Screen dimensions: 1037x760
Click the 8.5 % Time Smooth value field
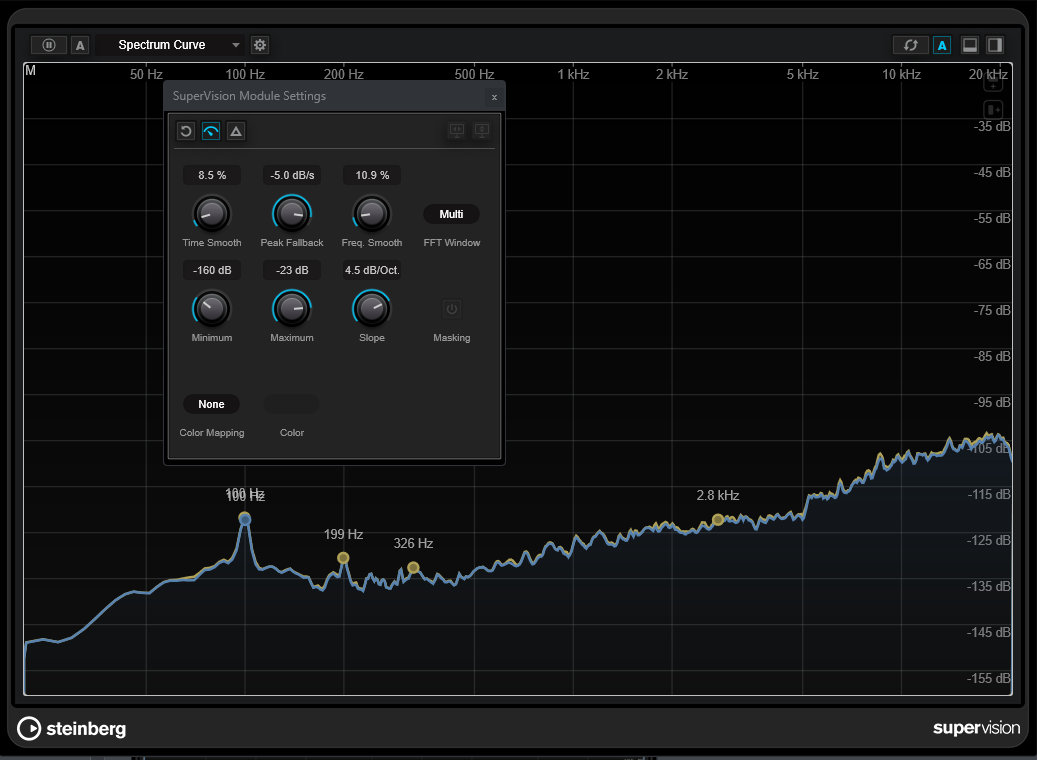tap(212, 175)
